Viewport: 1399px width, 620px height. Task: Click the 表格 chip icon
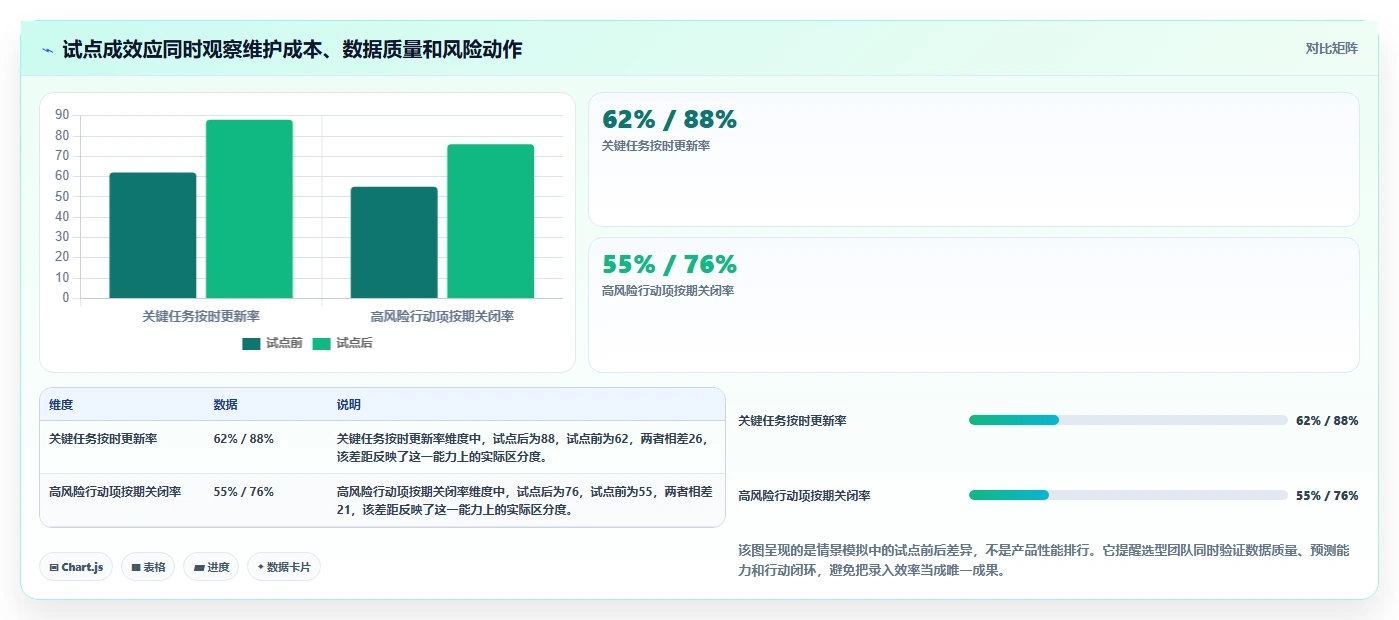pos(136,567)
